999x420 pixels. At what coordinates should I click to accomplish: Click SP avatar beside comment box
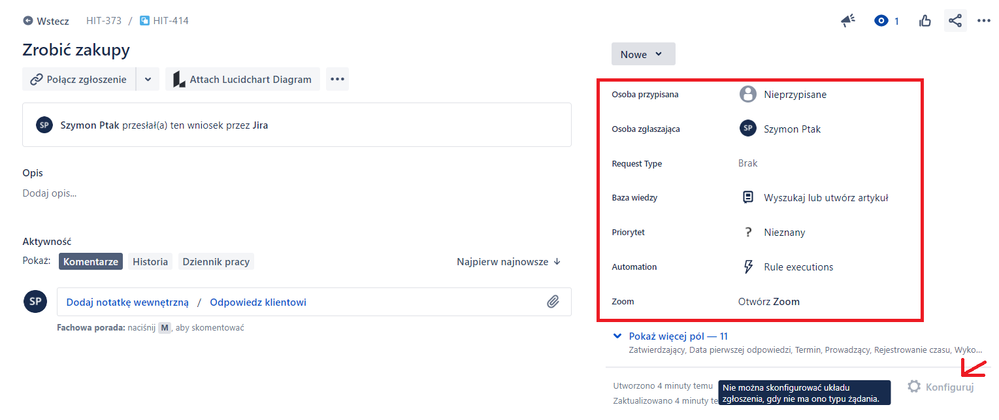(x=36, y=301)
